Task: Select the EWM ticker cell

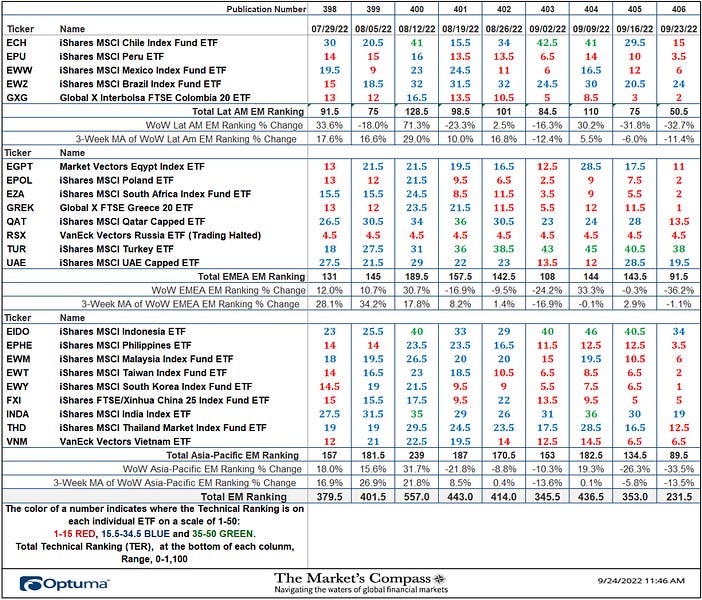Action: click(18, 359)
